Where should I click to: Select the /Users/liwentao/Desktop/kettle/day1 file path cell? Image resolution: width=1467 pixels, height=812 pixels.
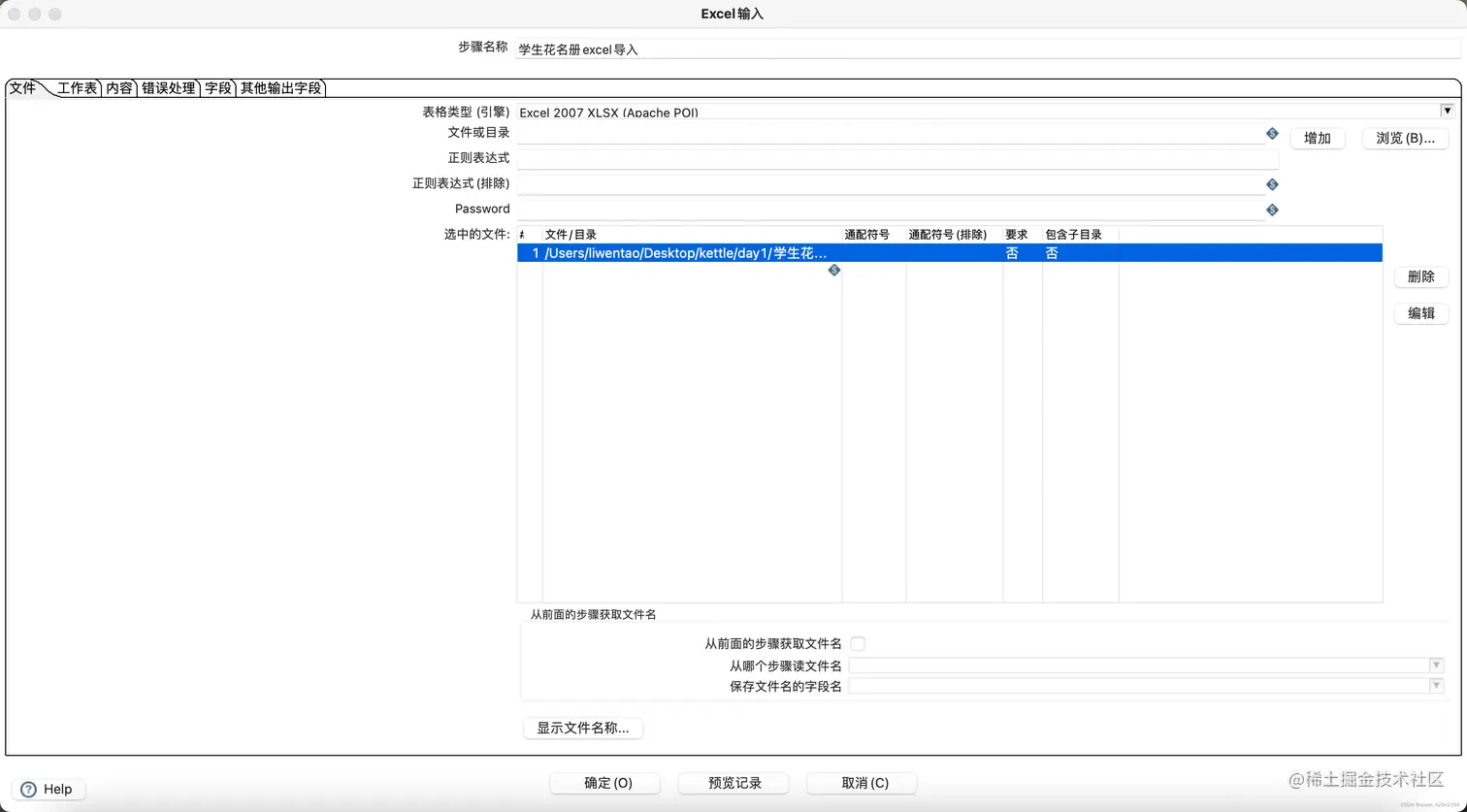[692, 253]
